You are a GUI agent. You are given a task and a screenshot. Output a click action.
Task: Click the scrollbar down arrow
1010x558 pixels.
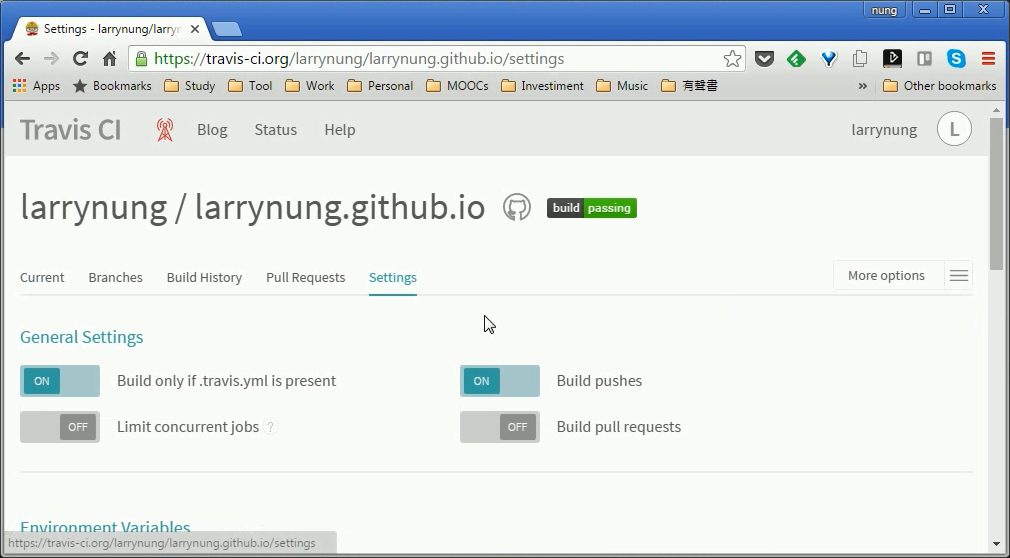pyautogui.click(x=996, y=544)
